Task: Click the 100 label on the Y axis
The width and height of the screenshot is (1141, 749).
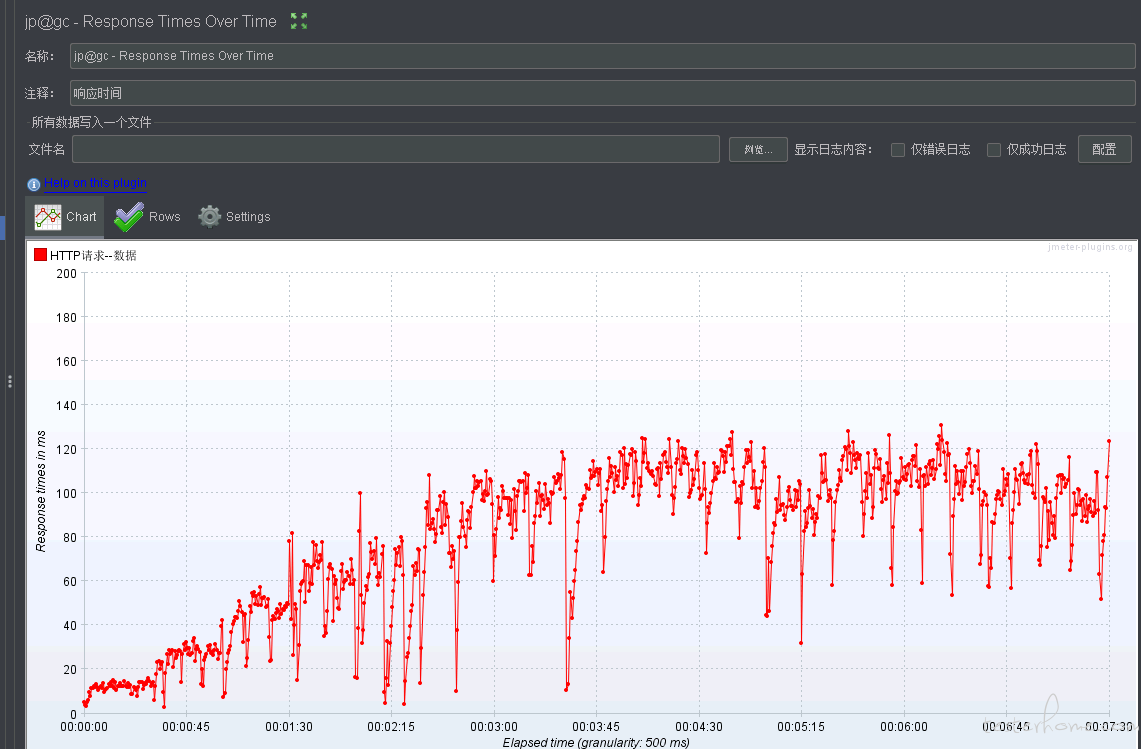Action: coord(66,494)
